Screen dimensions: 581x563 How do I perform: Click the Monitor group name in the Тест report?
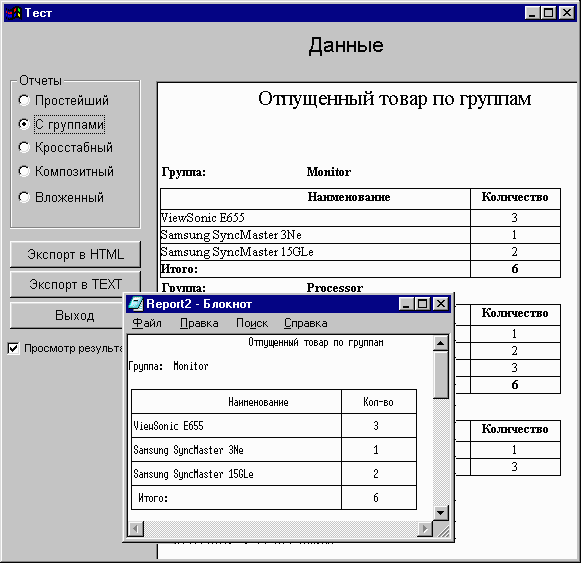(x=329, y=172)
